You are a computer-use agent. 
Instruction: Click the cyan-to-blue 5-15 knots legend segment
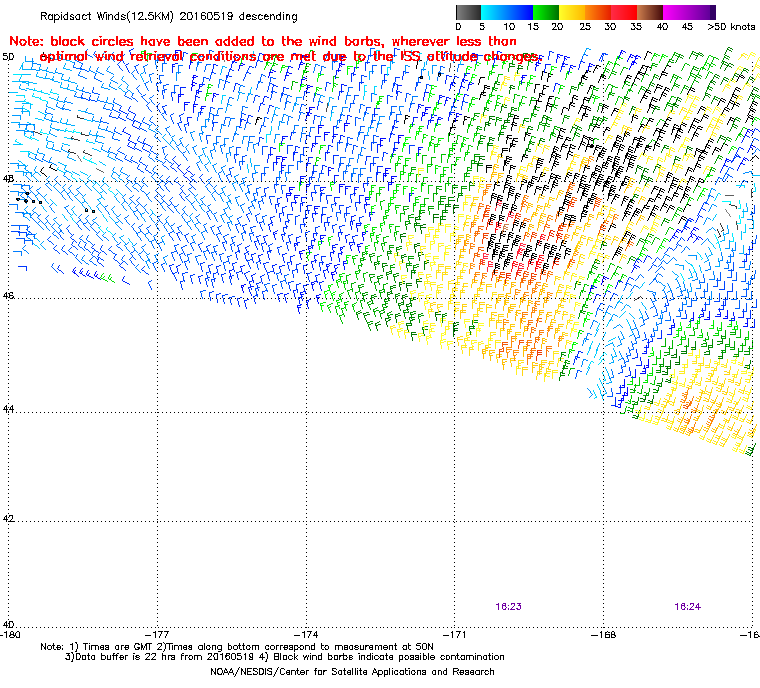pos(507,12)
